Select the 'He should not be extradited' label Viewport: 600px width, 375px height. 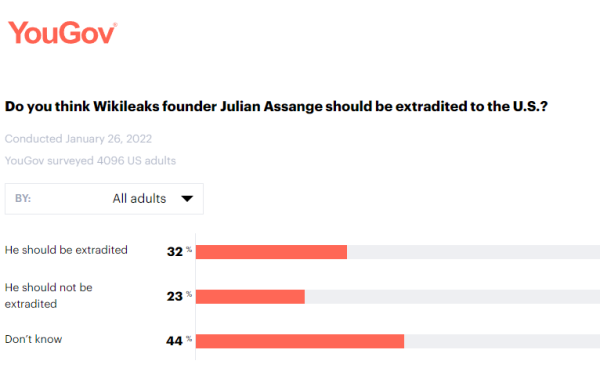pyautogui.click(x=49, y=295)
